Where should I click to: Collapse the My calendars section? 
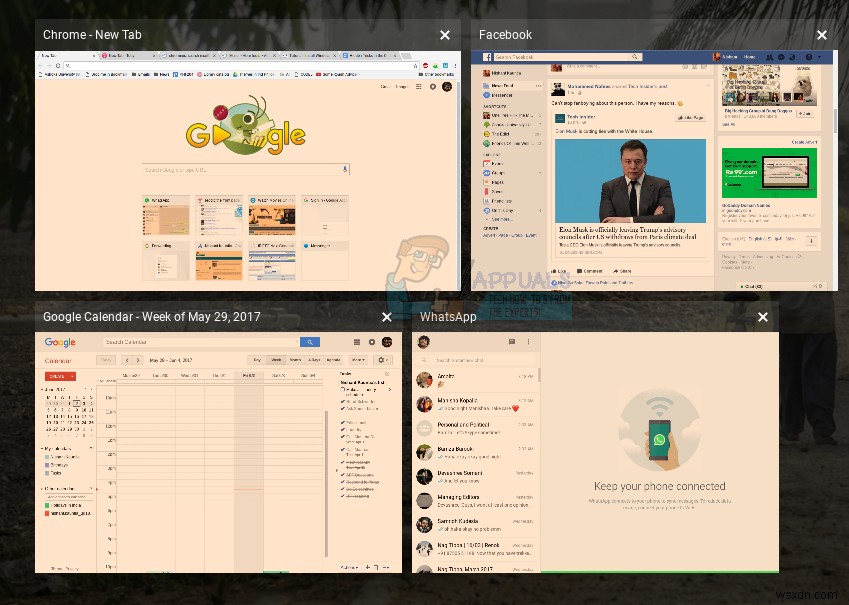tap(42, 447)
